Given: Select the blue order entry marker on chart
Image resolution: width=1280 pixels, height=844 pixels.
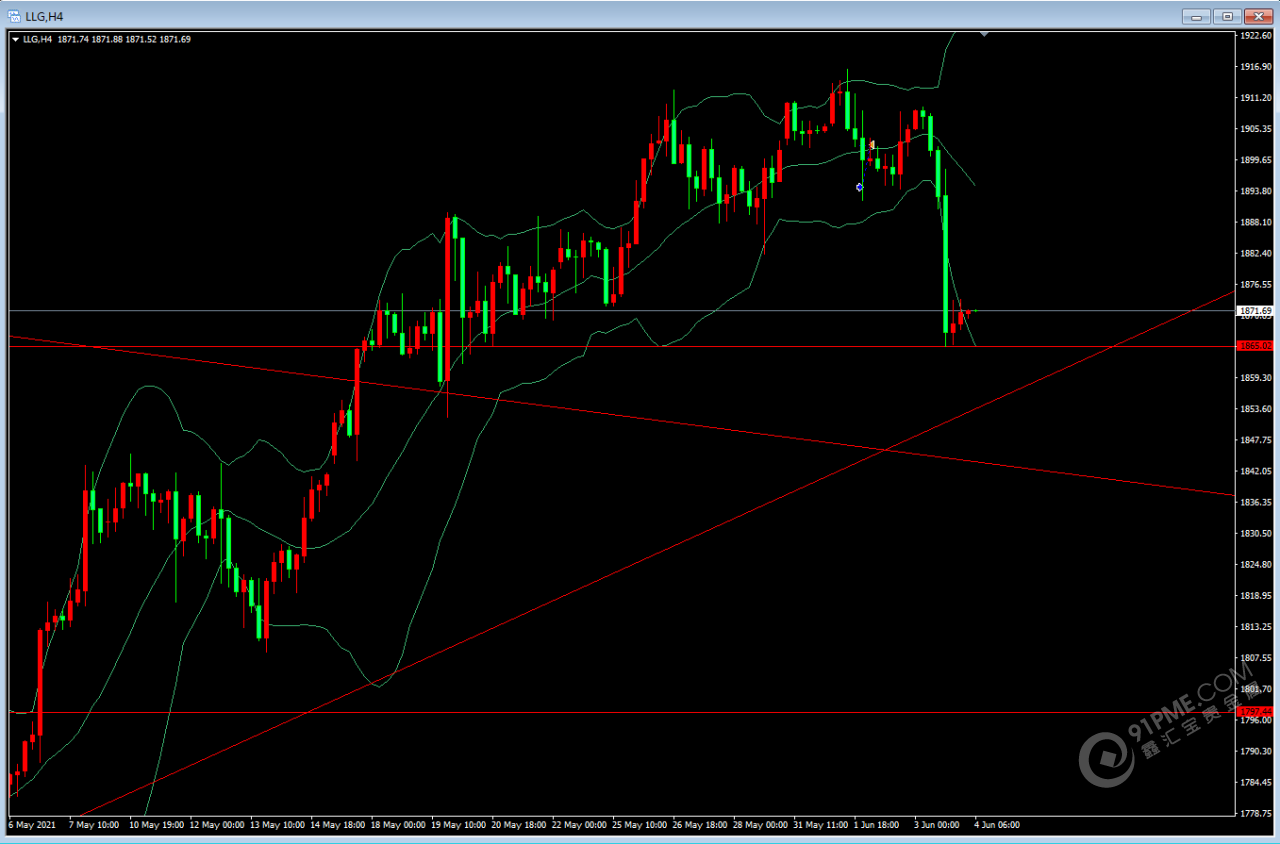Looking at the screenshot, I should [x=859, y=187].
